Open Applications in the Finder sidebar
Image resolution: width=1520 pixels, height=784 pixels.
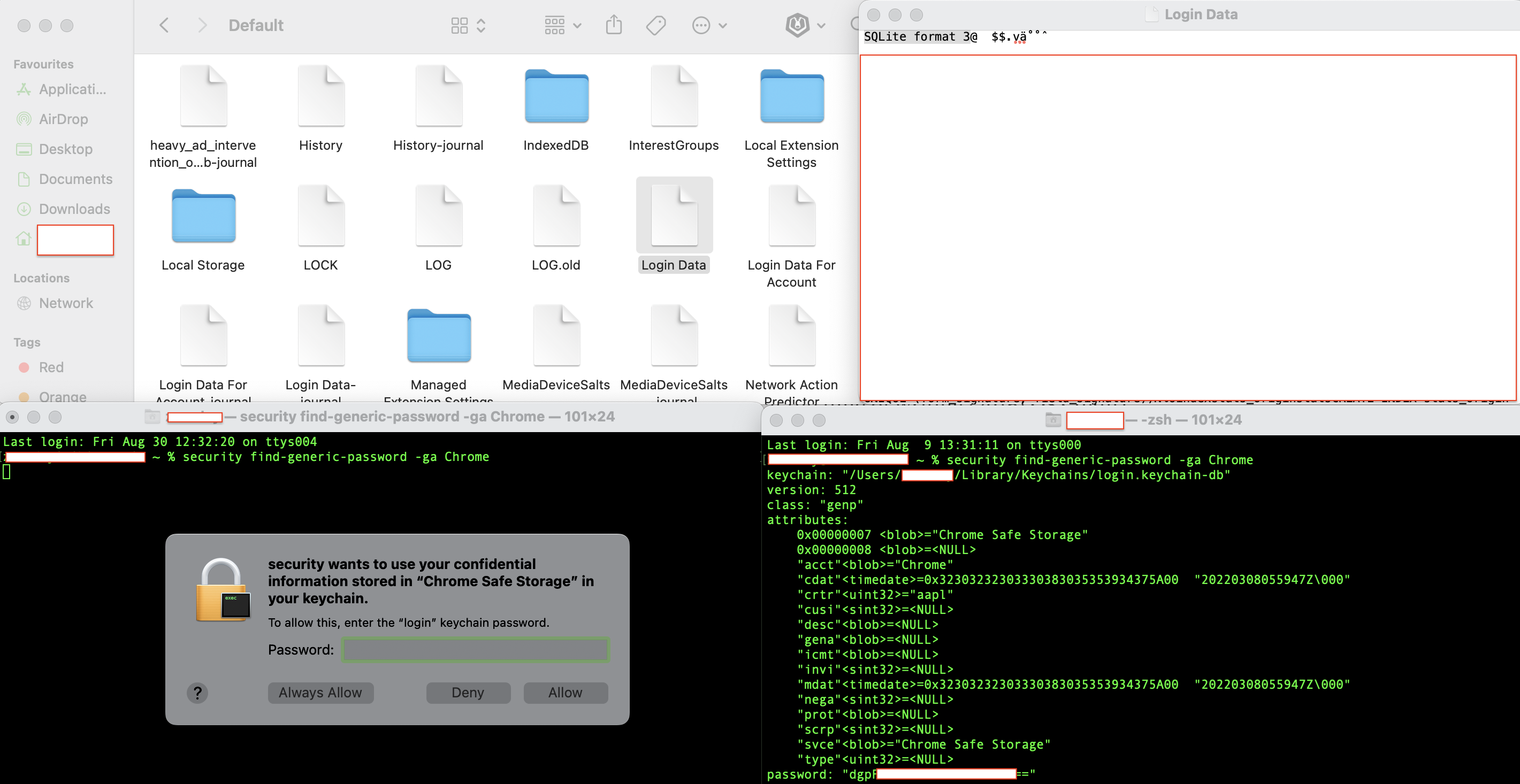tap(62, 89)
